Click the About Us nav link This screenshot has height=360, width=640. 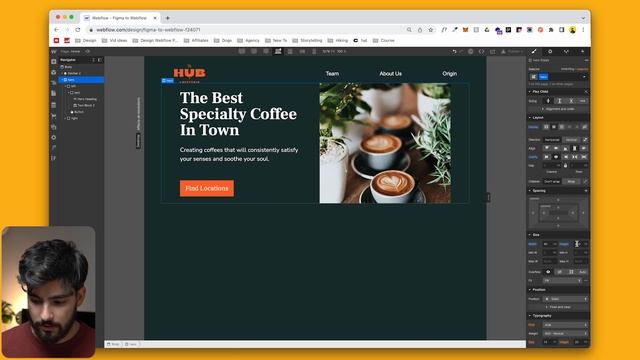click(391, 73)
